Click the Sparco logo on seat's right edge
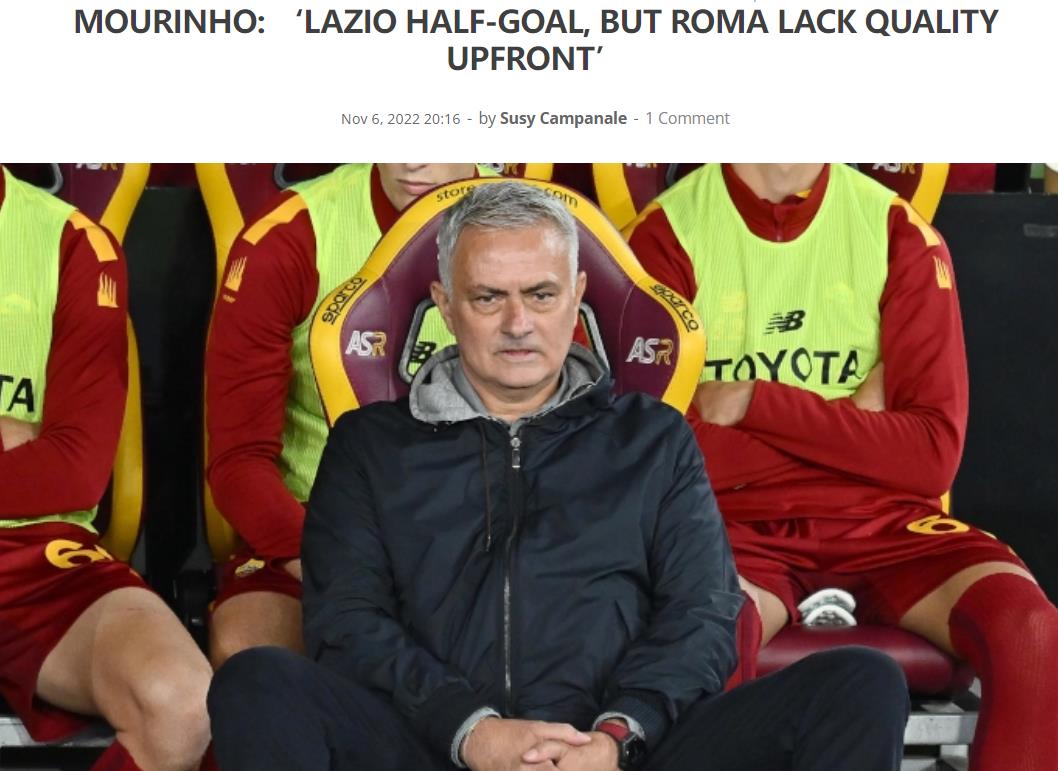The width and height of the screenshot is (1058, 771). point(674,306)
